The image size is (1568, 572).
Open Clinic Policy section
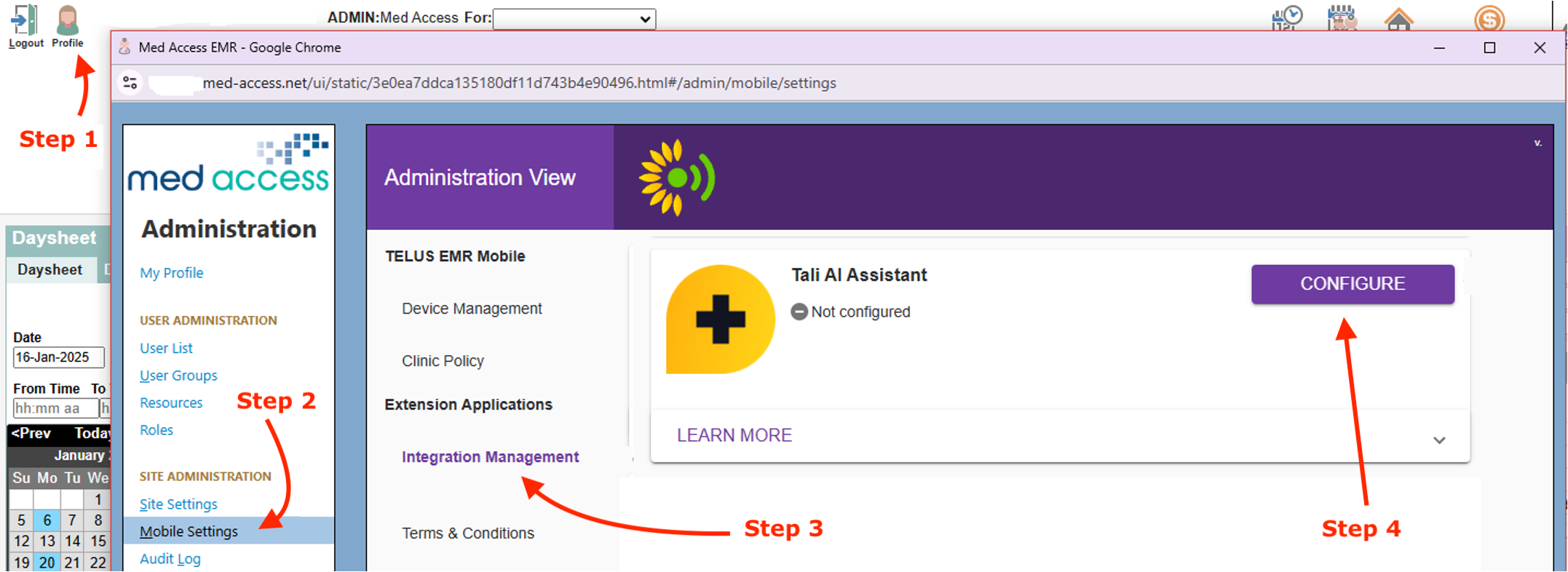click(x=443, y=361)
